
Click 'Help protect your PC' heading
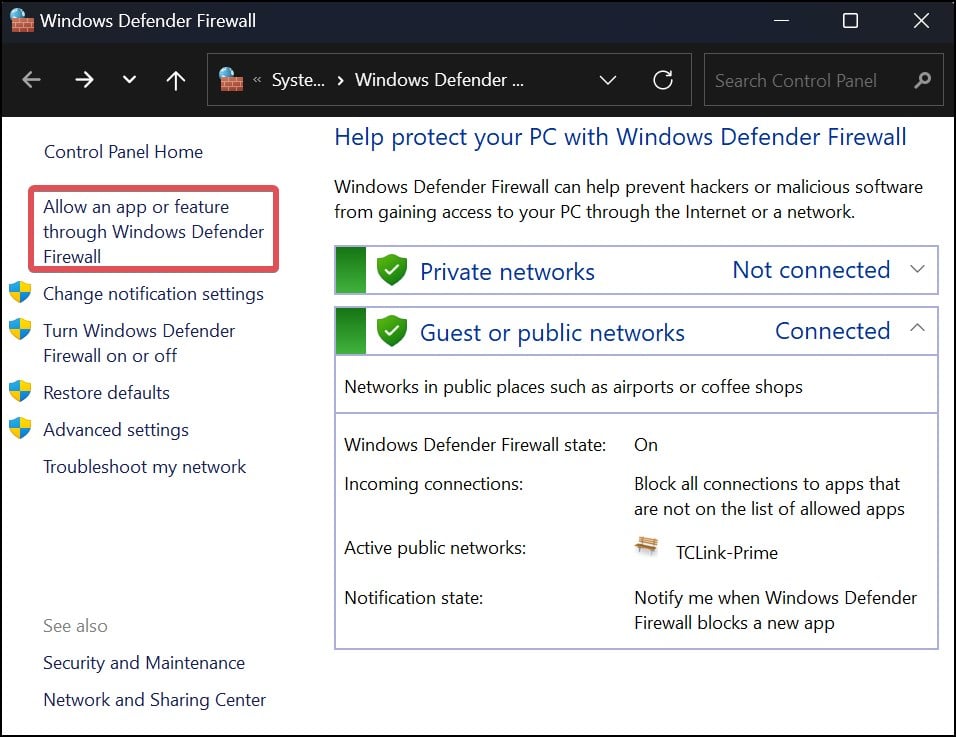click(x=621, y=137)
